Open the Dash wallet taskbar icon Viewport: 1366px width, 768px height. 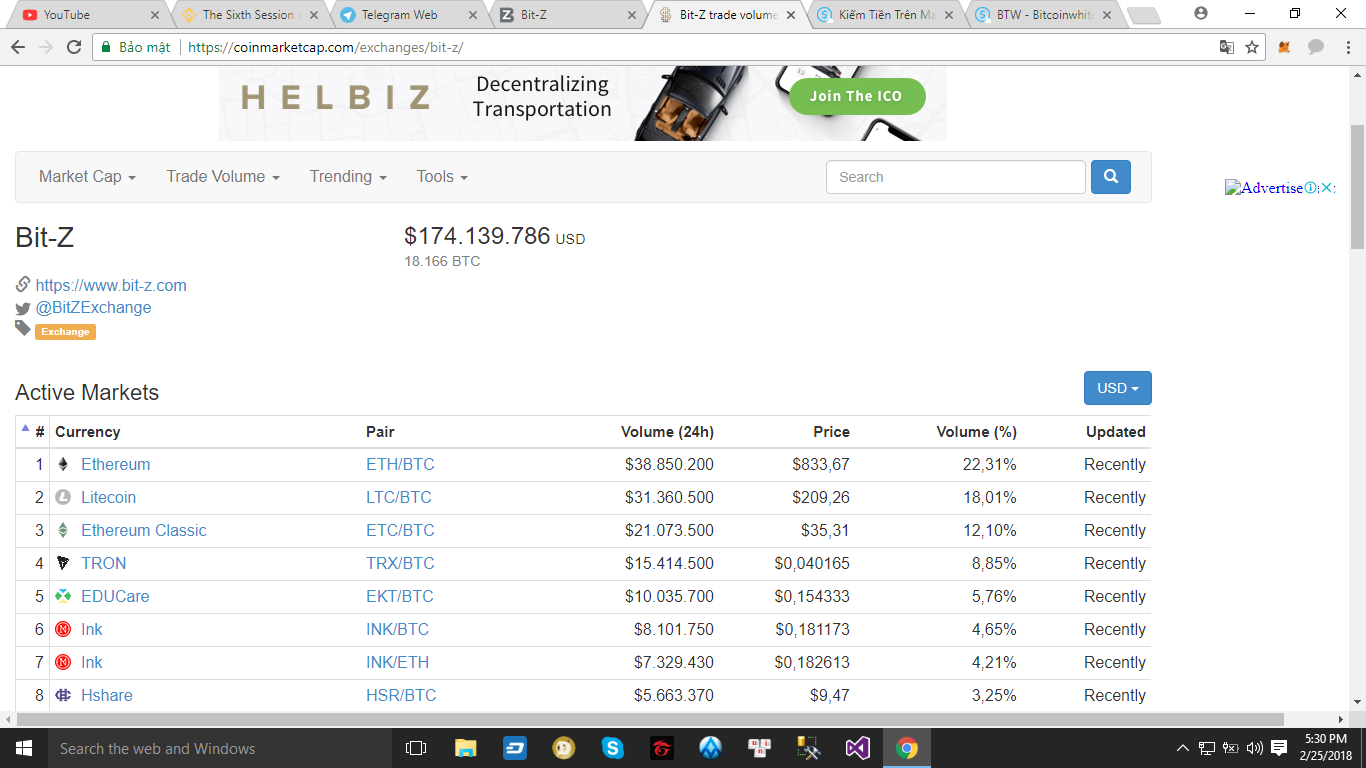515,748
